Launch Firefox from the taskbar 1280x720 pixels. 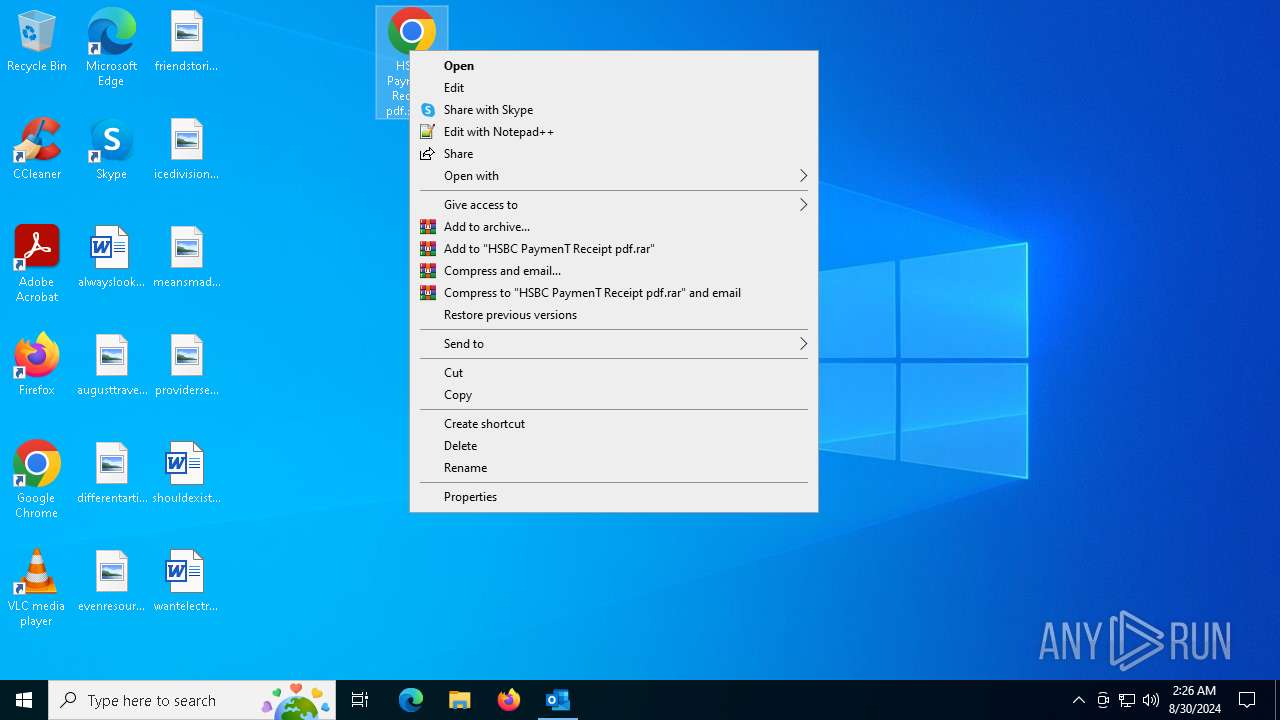point(508,700)
